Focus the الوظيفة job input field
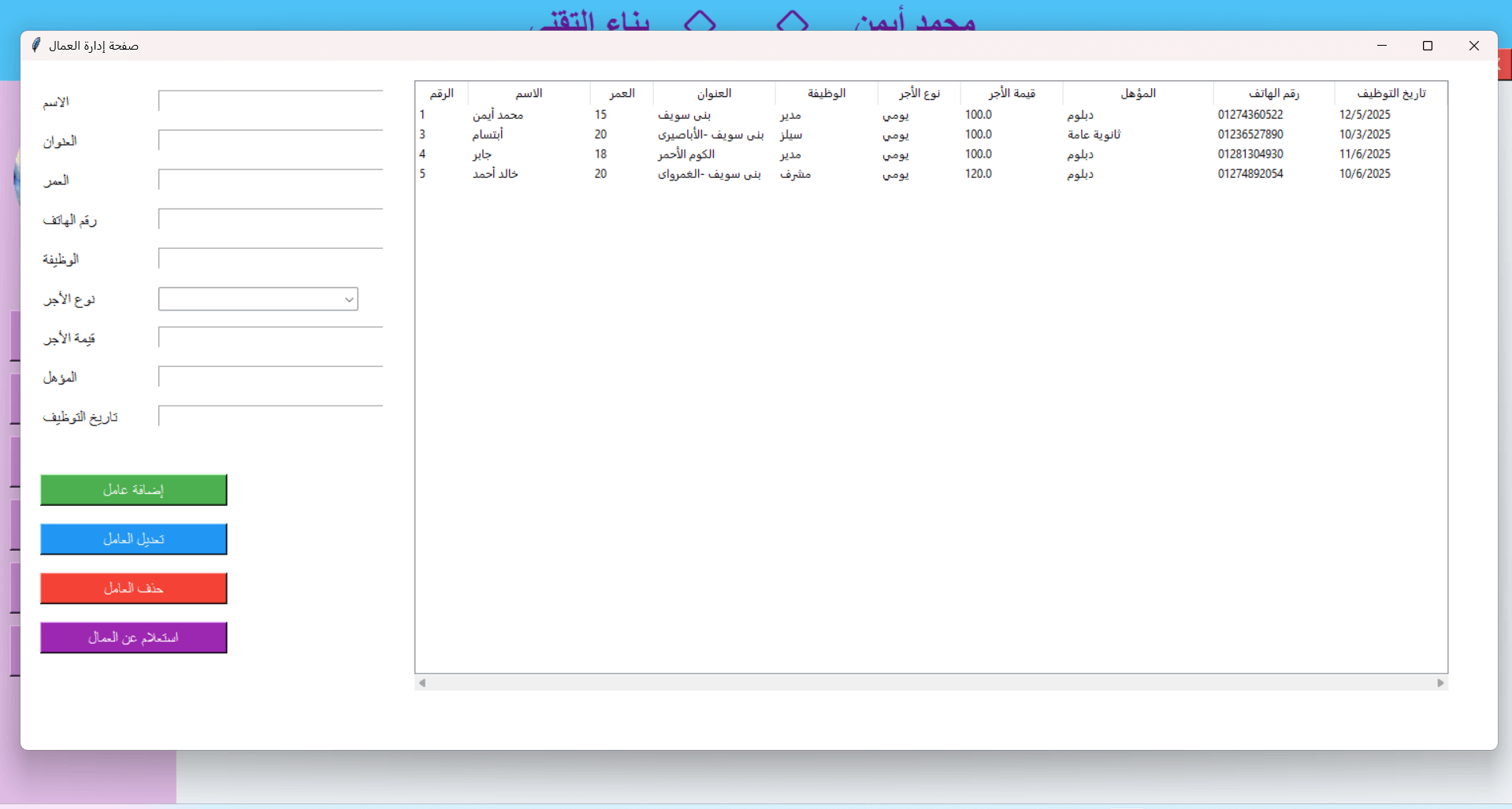1512x809 pixels. point(270,258)
